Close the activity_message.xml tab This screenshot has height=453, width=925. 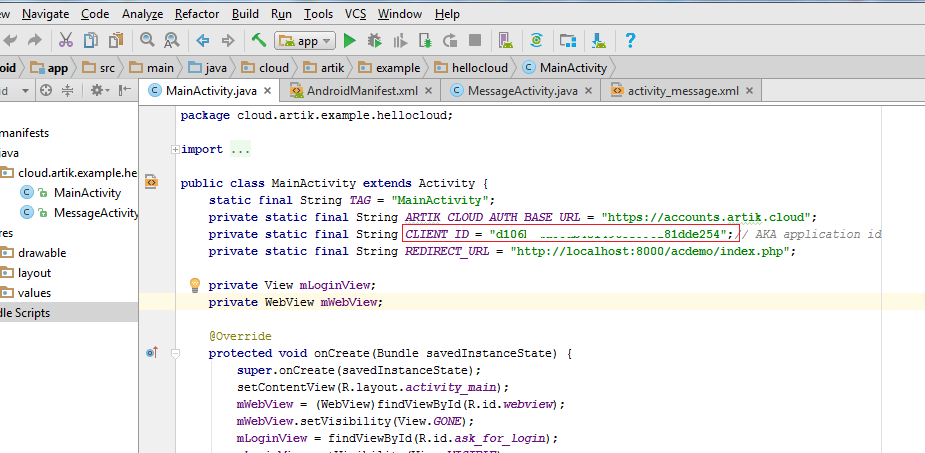[x=750, y=91]
